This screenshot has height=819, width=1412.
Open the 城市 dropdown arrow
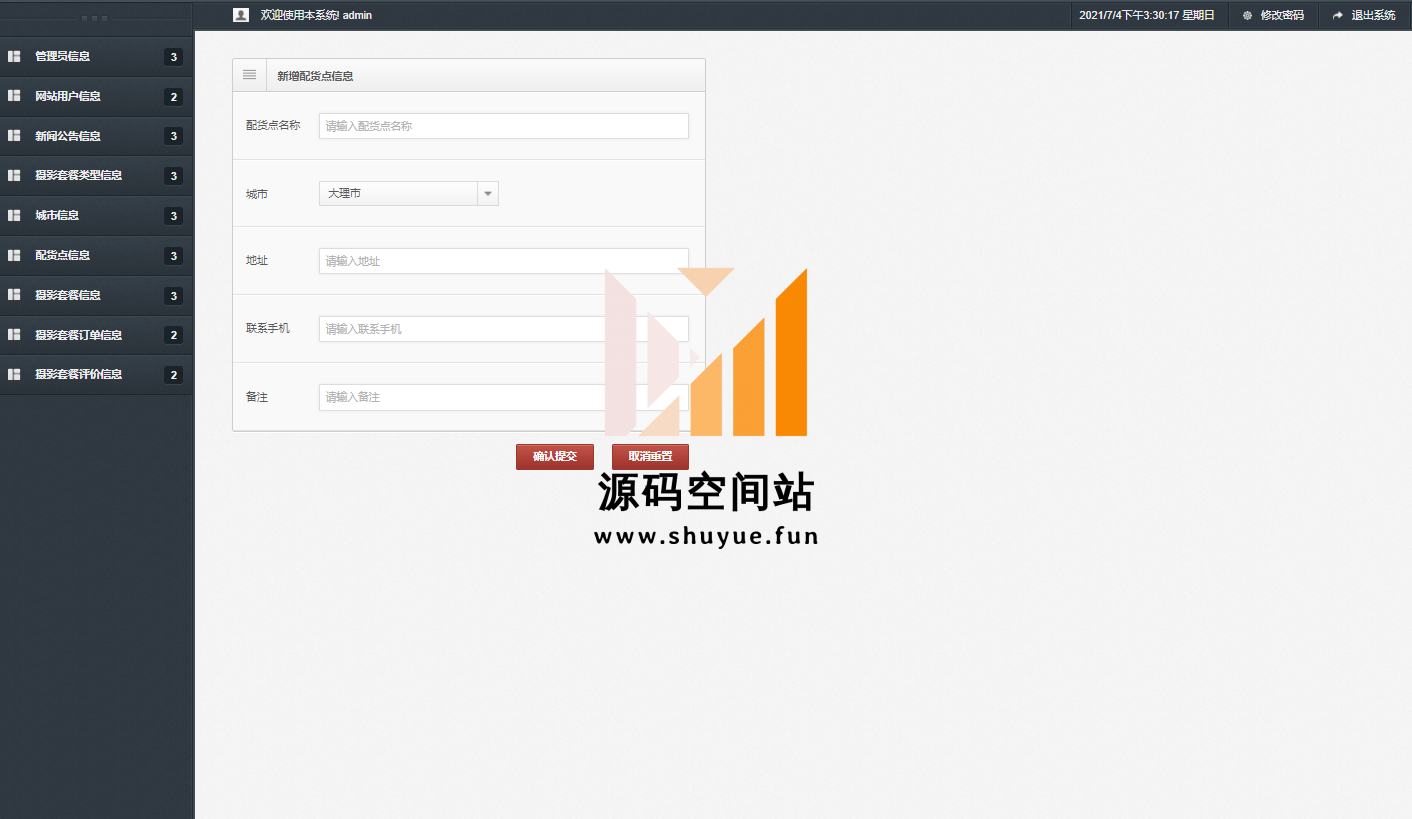point(488,193)
